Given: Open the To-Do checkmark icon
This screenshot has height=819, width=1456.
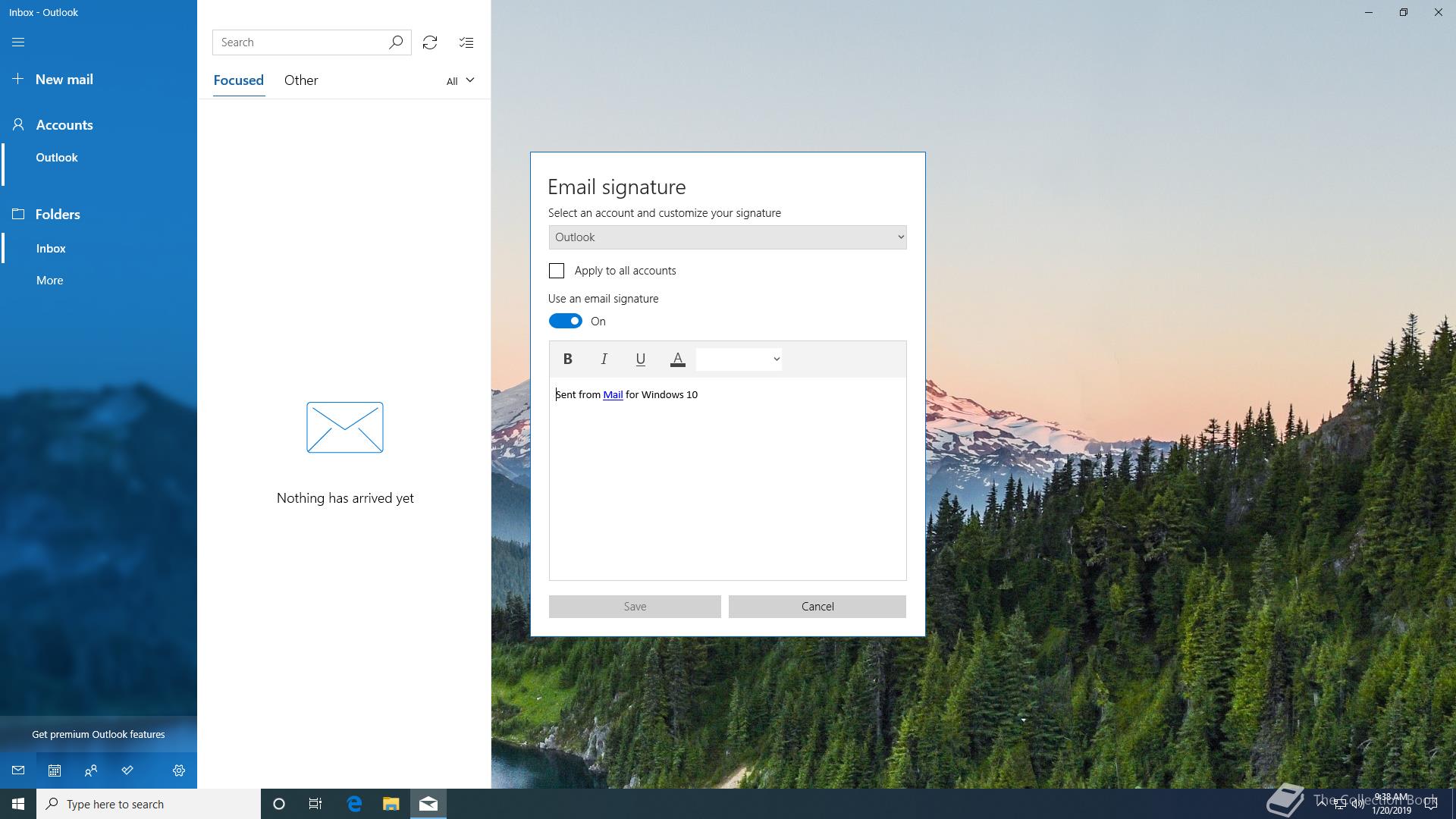Looking at the screenshot, I should 127,770.
